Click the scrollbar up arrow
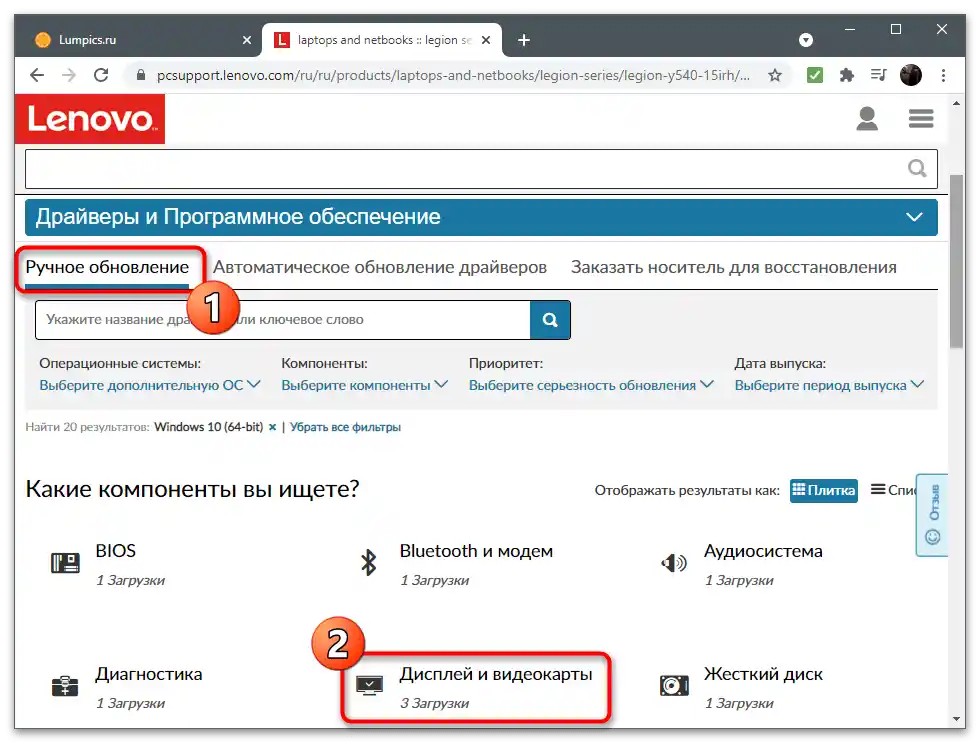 956,103
